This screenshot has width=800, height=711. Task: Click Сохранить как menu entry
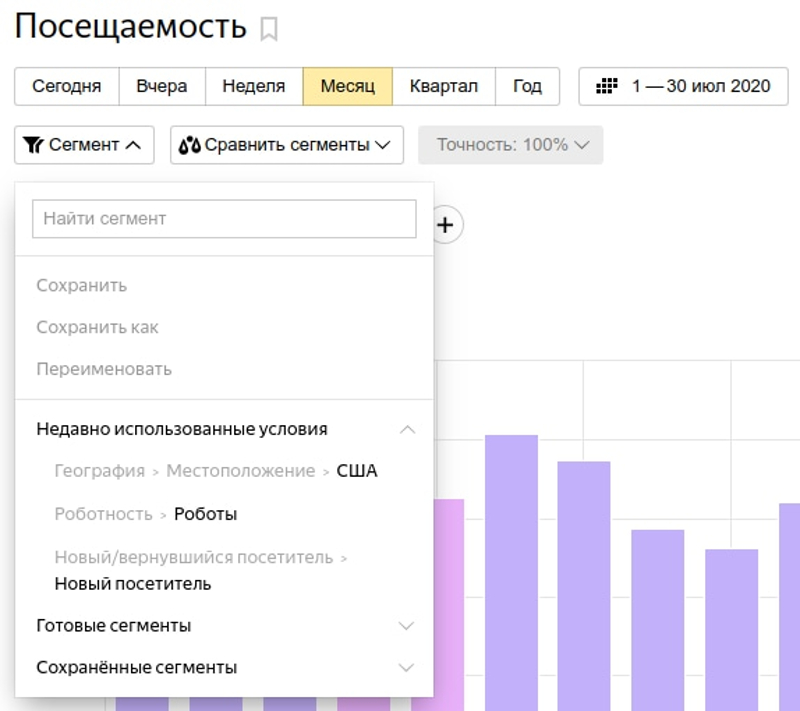[x=97, y=327]
